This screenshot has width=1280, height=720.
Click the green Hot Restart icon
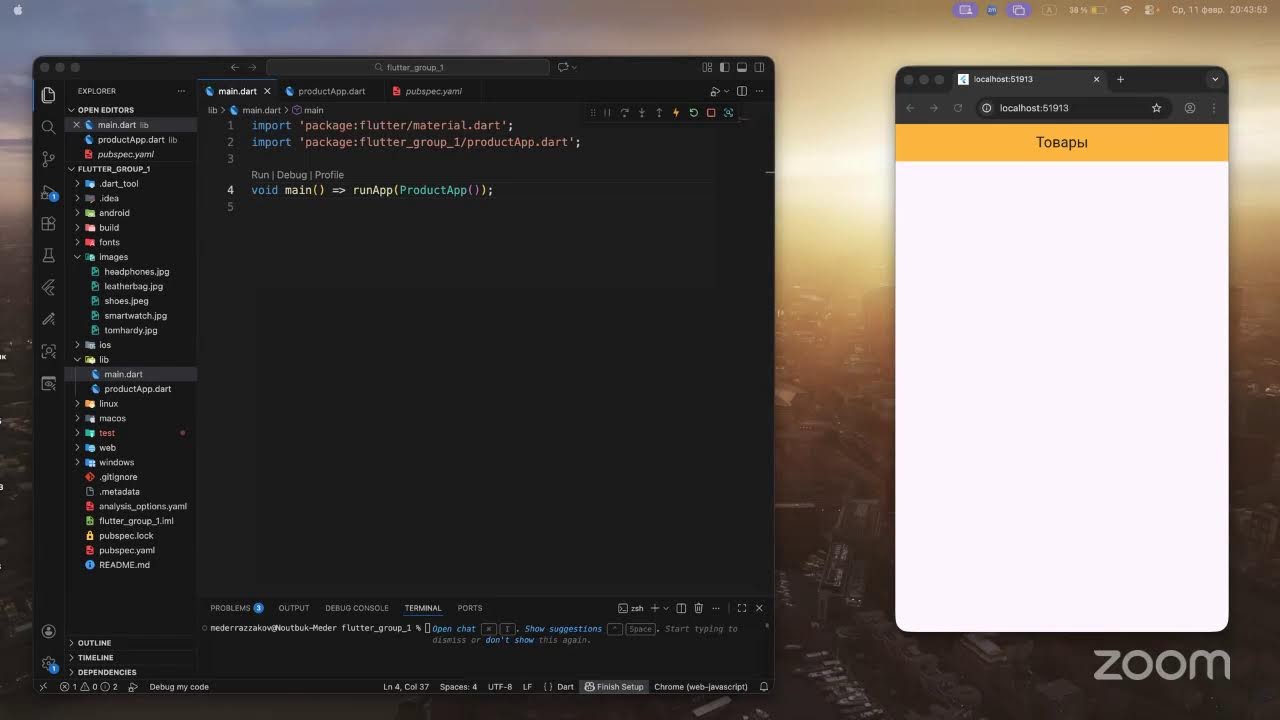pos(693,113)
